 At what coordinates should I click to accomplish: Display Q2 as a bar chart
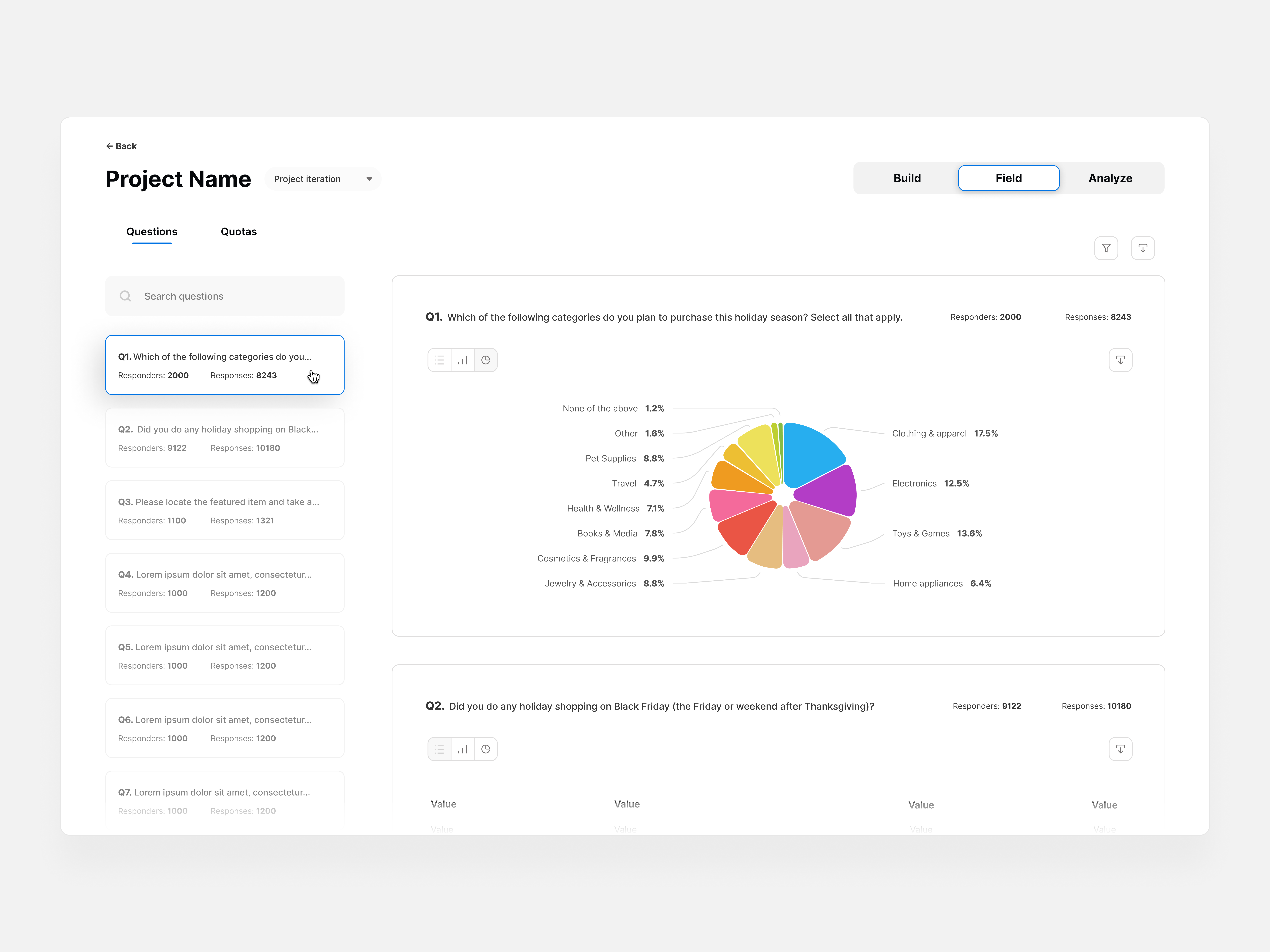pos(463,749)
